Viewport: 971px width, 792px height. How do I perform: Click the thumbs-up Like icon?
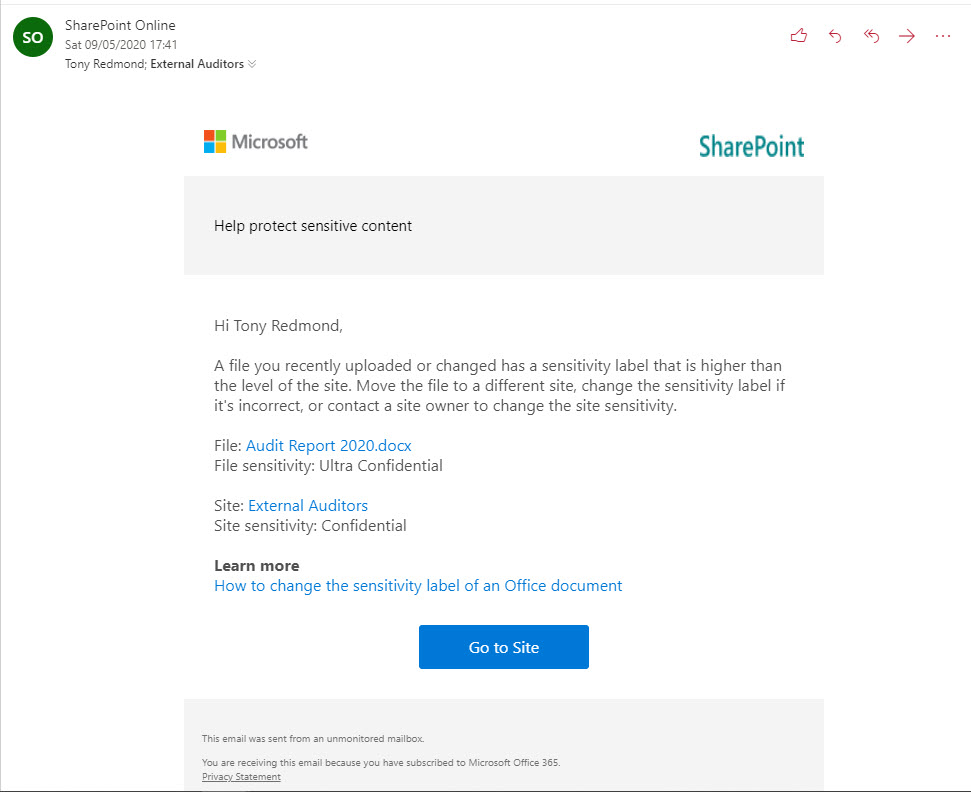tap(799, 36)
